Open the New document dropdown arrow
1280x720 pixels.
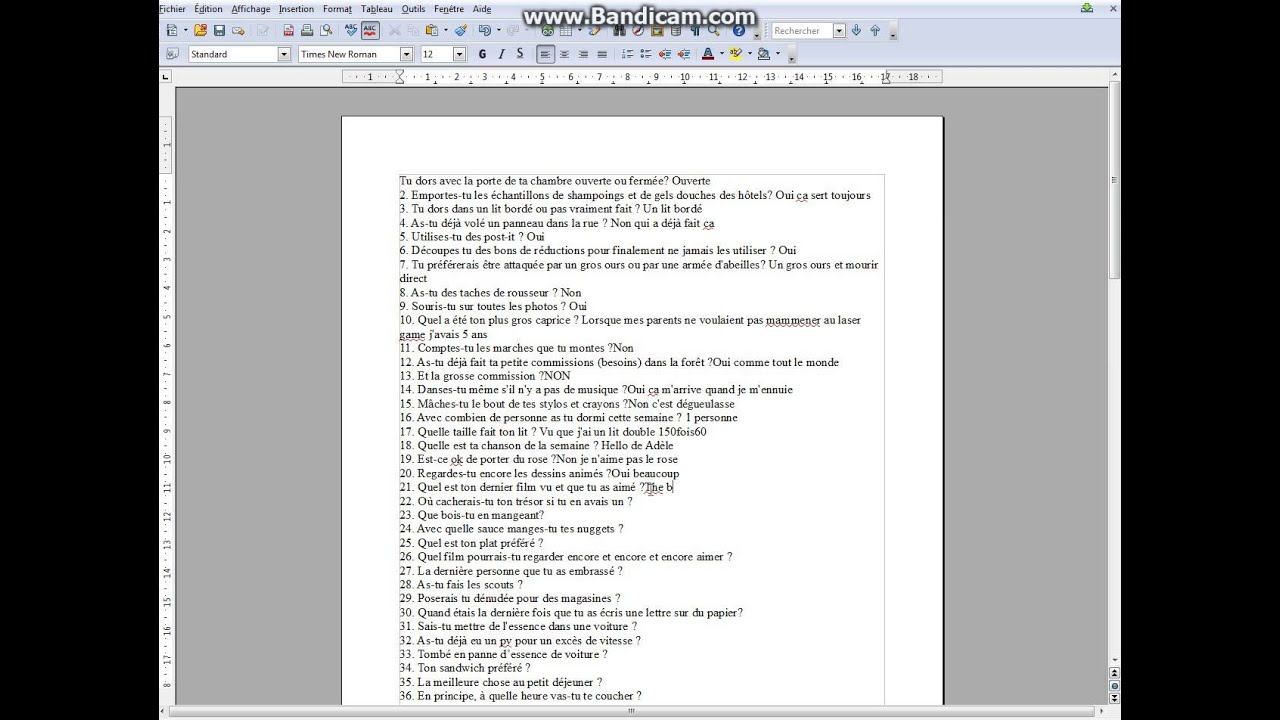tap(186, 31)
